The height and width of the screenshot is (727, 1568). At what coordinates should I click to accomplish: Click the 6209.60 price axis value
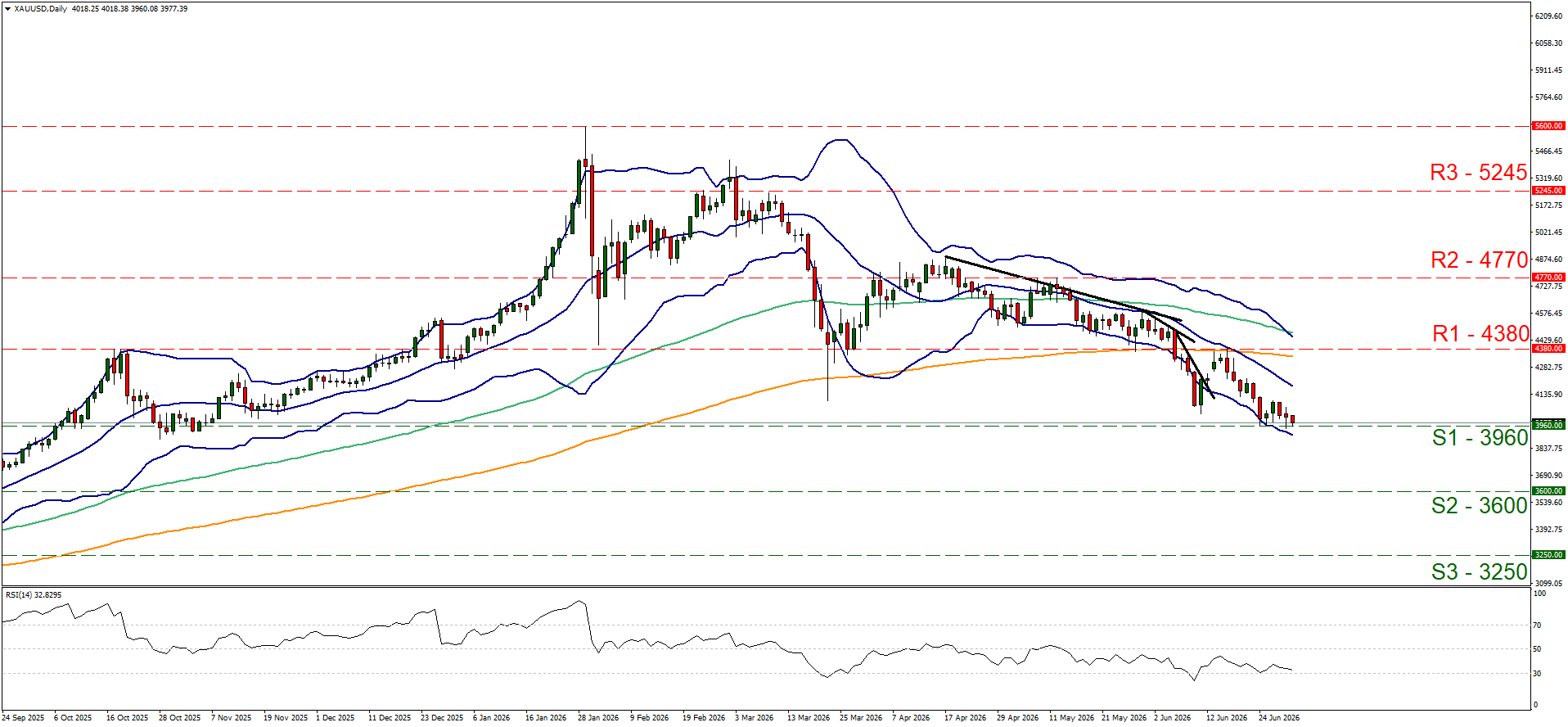[1548, 16]
